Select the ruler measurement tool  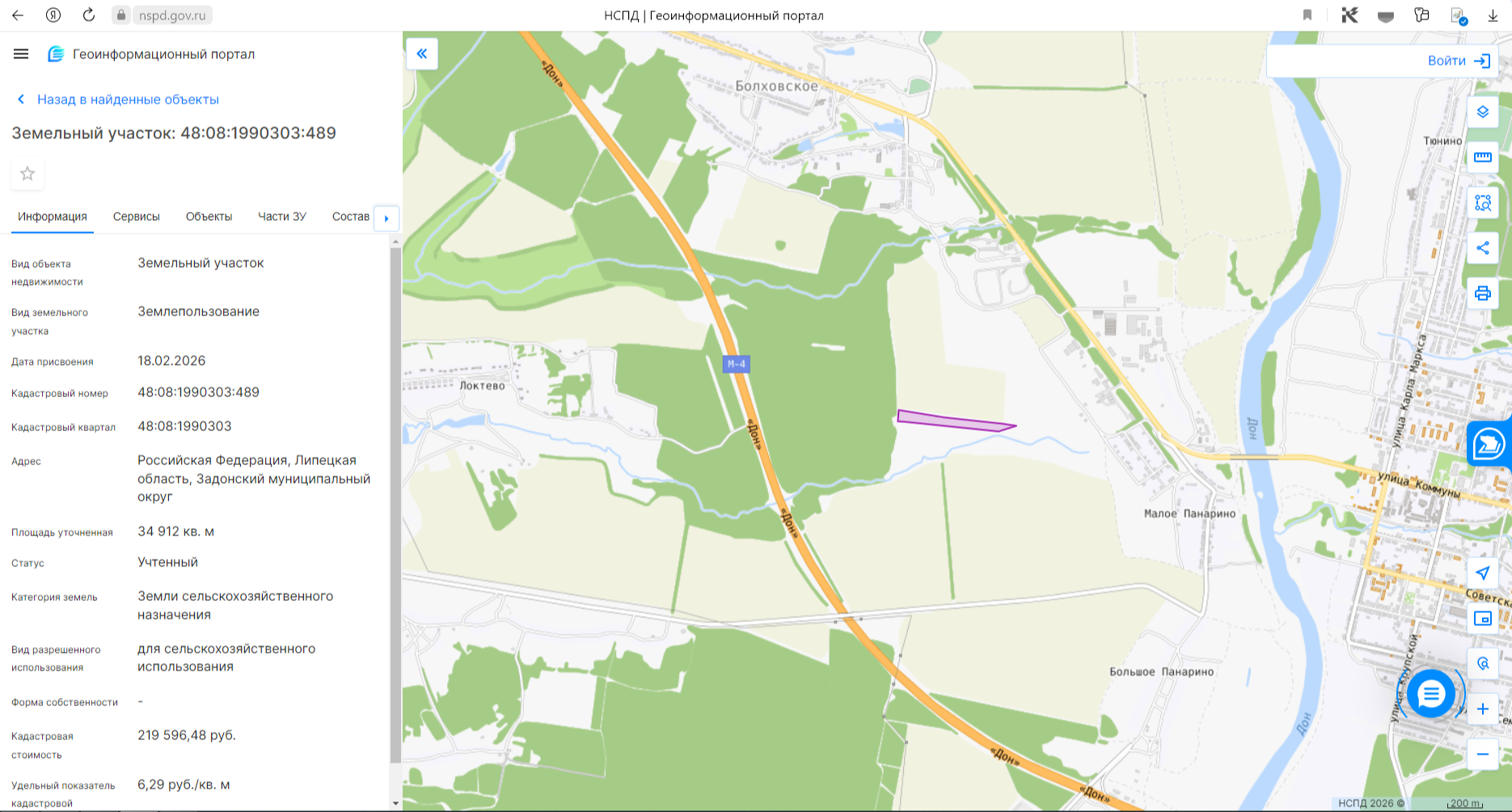coord(1482,157)
